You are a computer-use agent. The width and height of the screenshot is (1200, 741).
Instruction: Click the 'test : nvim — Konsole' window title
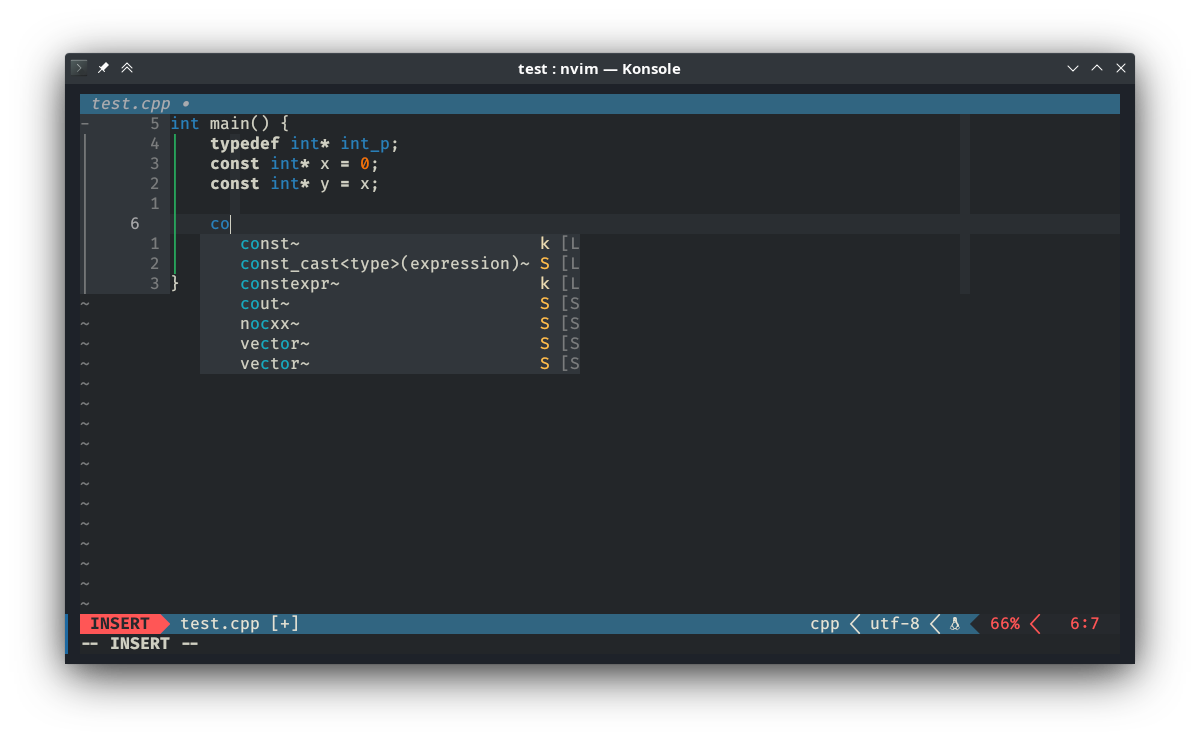599,69
